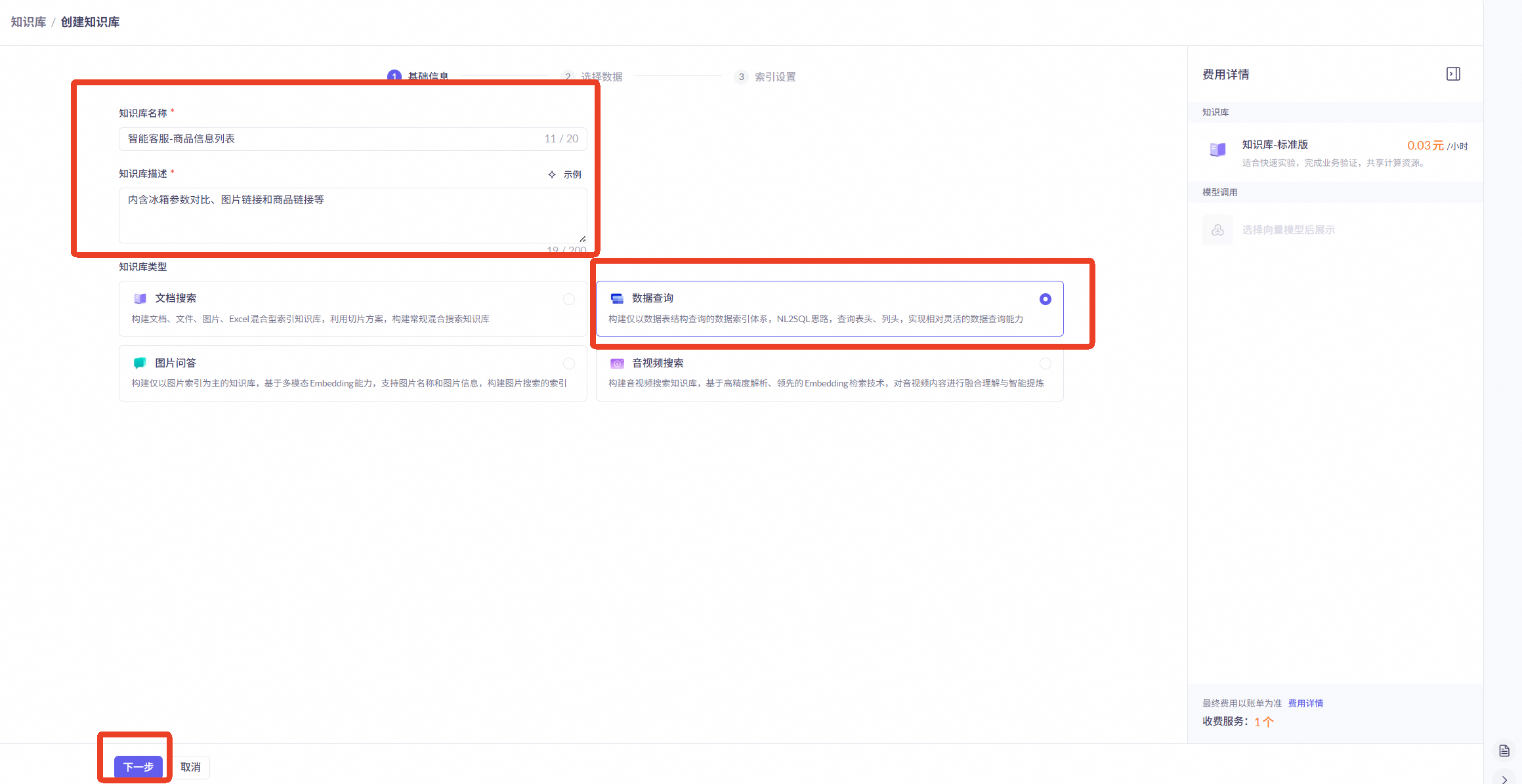Click the 音视频搜索 camera icon
Screen dimensions: 1522x784
coord(617,363)
